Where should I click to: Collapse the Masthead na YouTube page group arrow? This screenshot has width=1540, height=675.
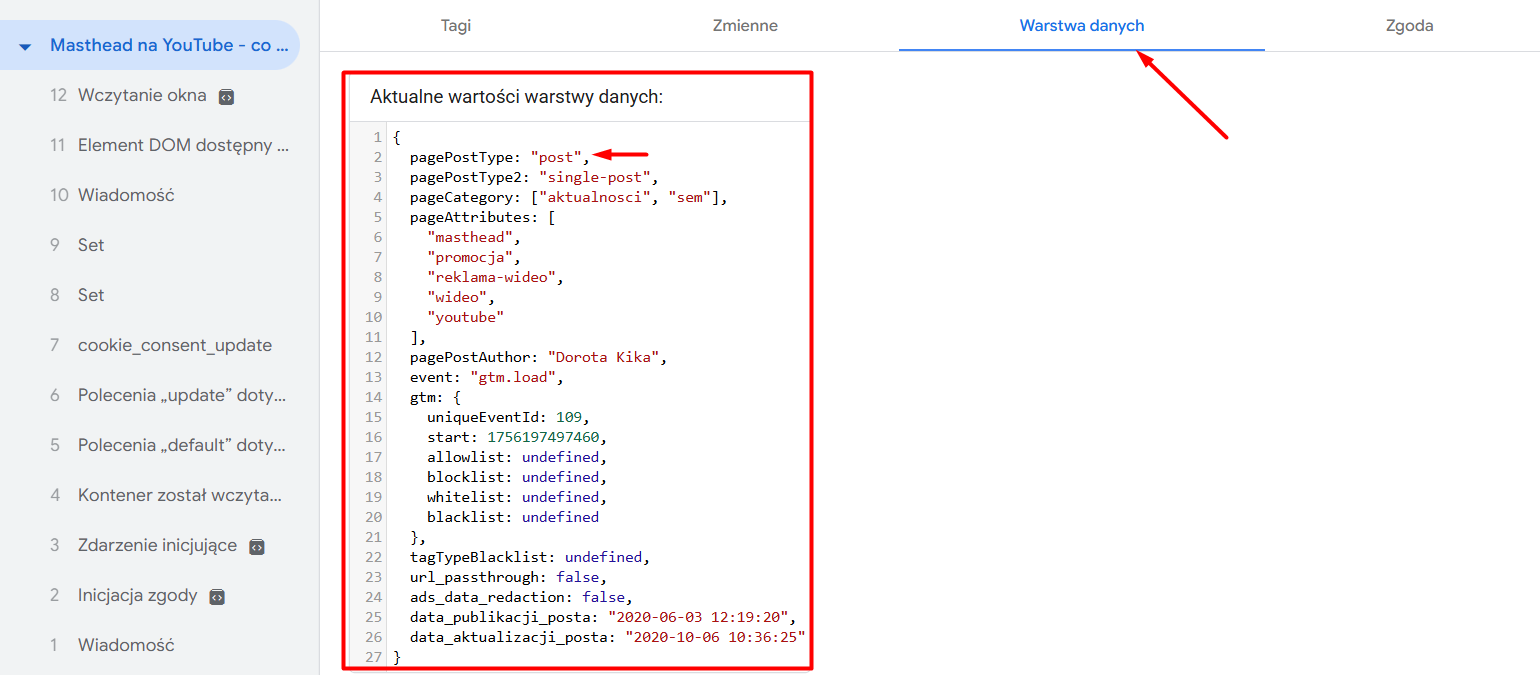(25, 46)
